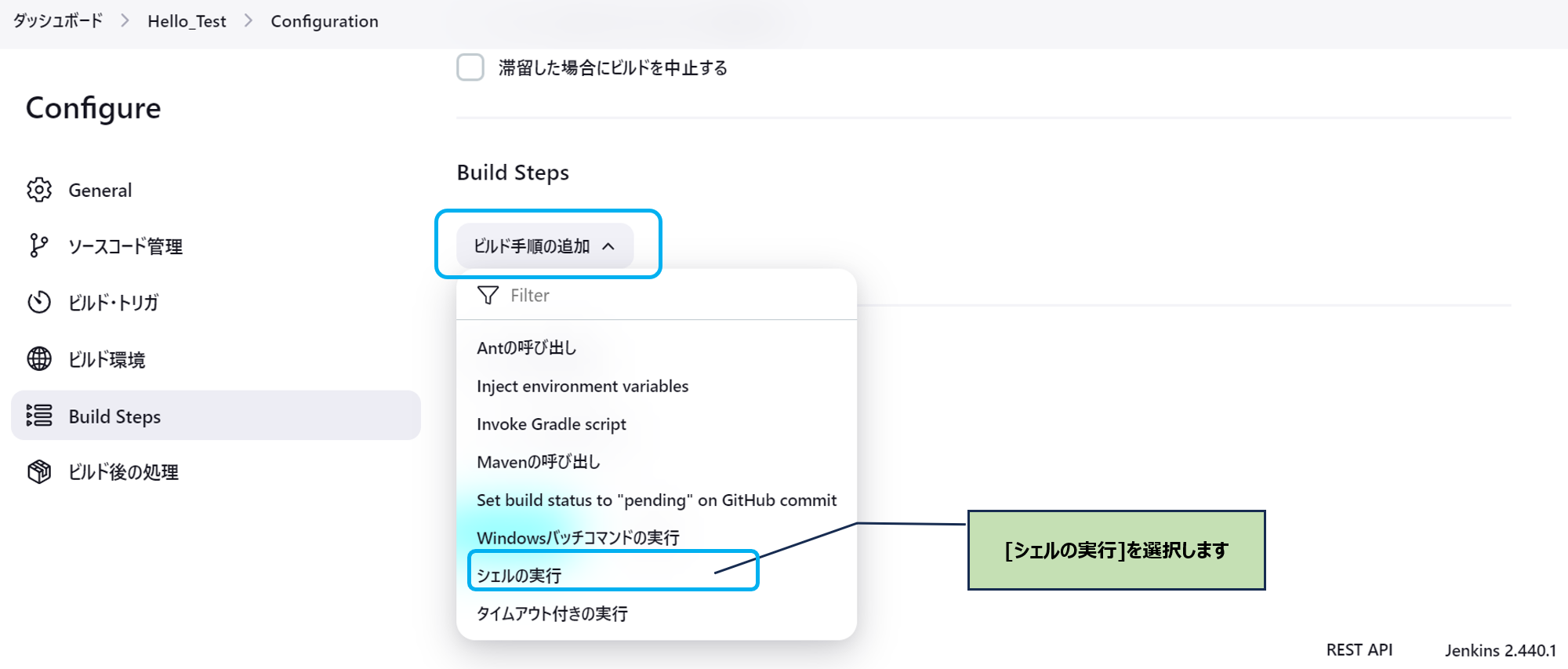Image resolution: width=1568 pixels, height=669 pixels.
Task: Choose タイムアウト付きの実行
Action: tap(656, 613)
